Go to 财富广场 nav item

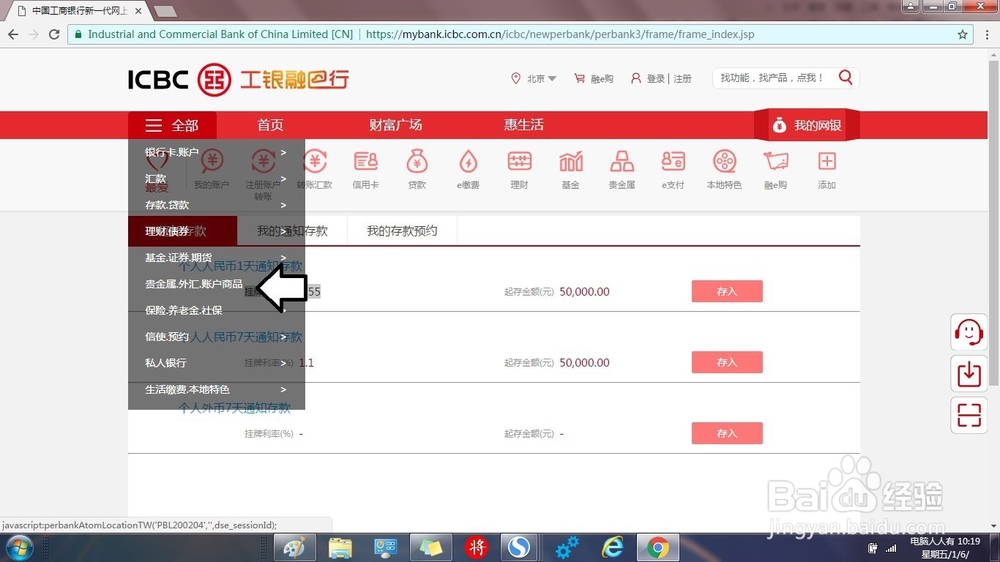[395, 125]
